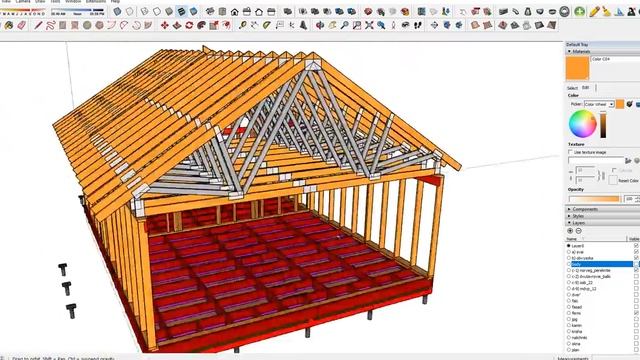
Task: Select the Scale tool
Action: [x=213, y=25]
